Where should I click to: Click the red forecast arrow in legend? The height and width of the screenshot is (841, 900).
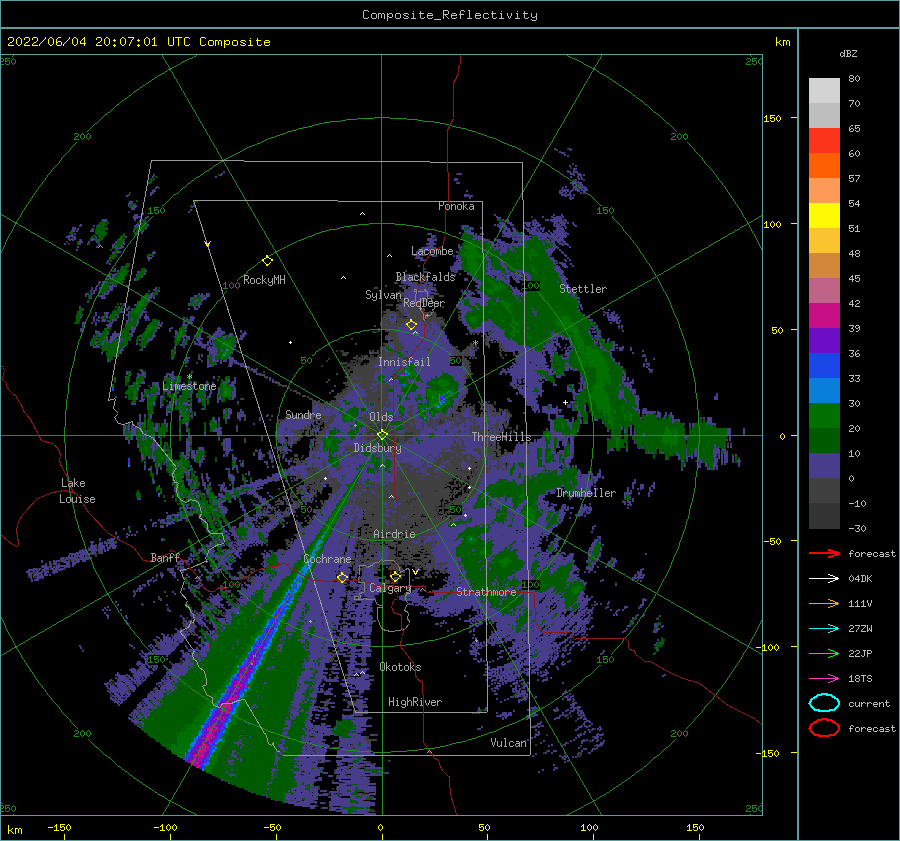coord(824,553)
